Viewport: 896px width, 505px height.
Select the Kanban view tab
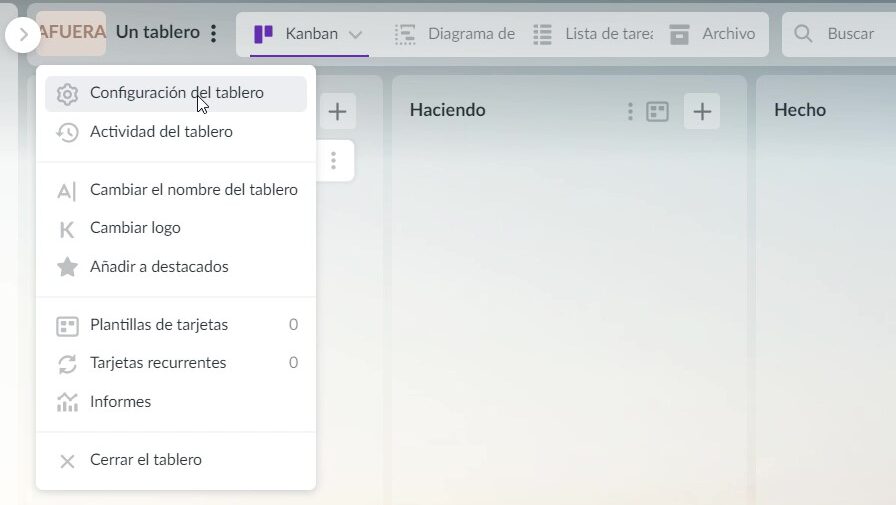309,34
